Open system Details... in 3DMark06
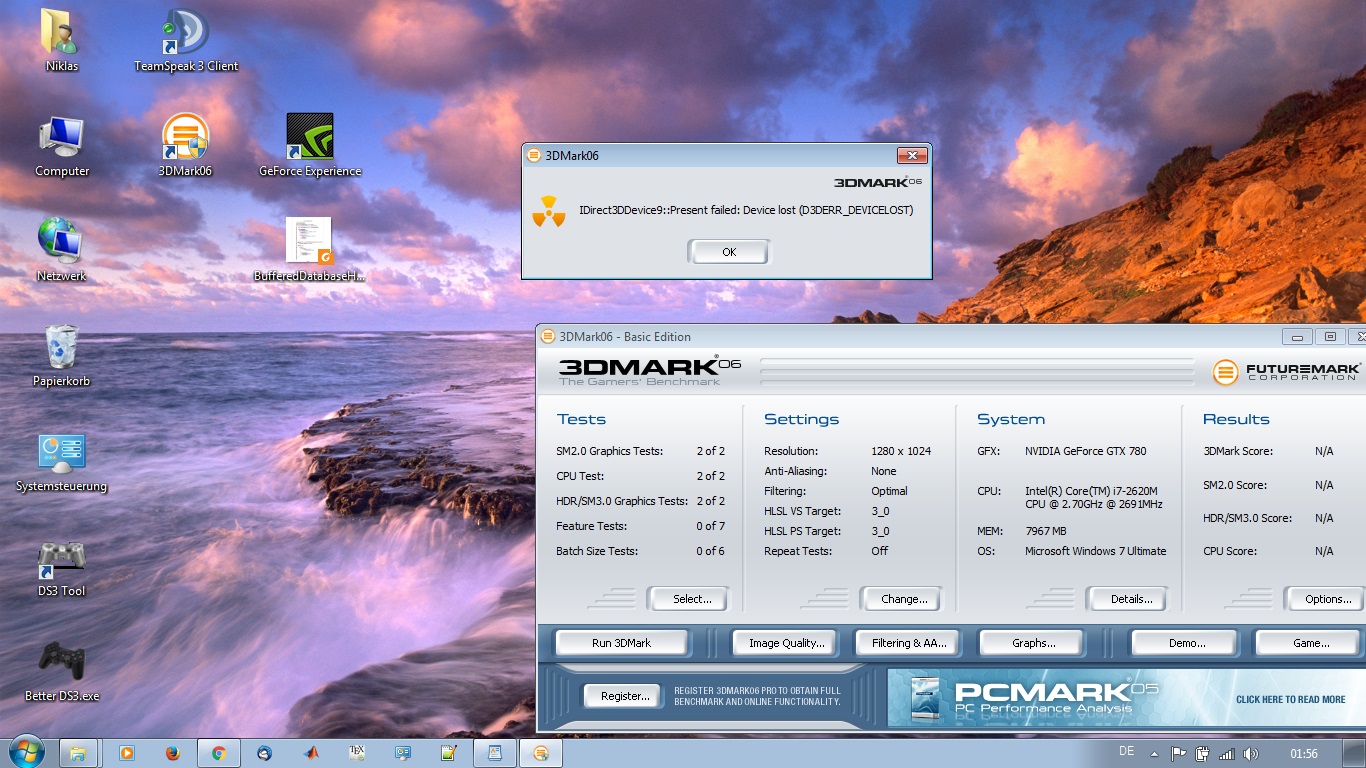 (1127, 599)
